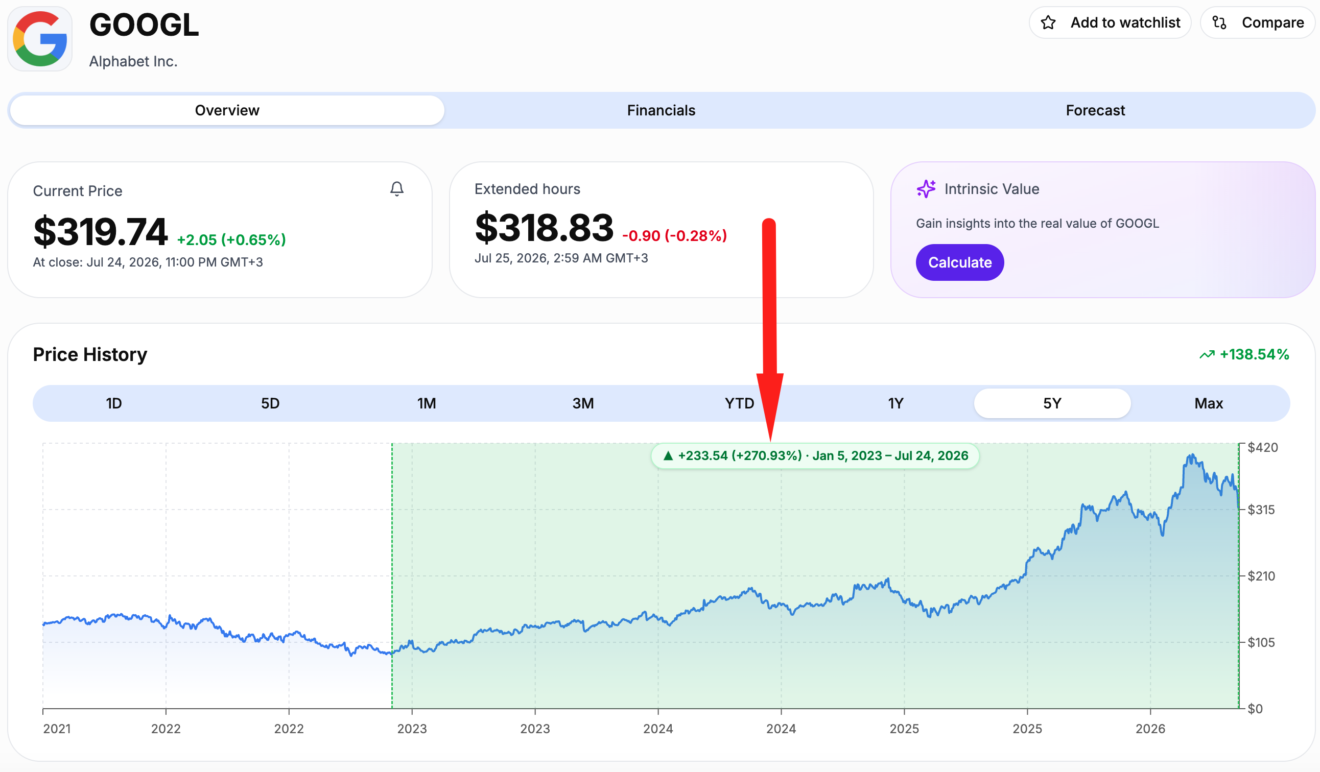1320x772 pixels.
Task: Select the 5D price range
Action: tap(270, 403)
